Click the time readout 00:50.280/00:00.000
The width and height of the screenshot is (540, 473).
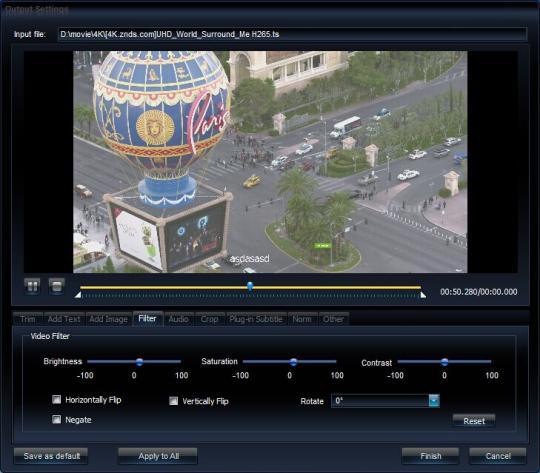pyautogui.click(x=479, y=292)
